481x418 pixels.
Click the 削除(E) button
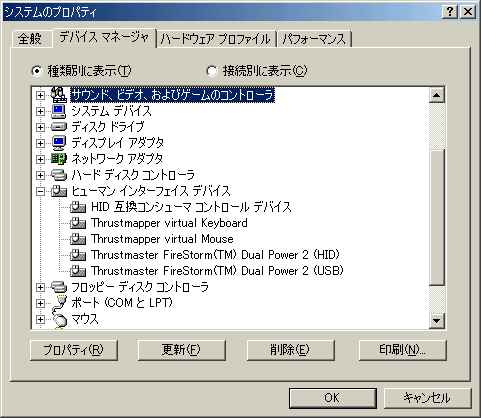pyautogui.click(x=290, y=350)
